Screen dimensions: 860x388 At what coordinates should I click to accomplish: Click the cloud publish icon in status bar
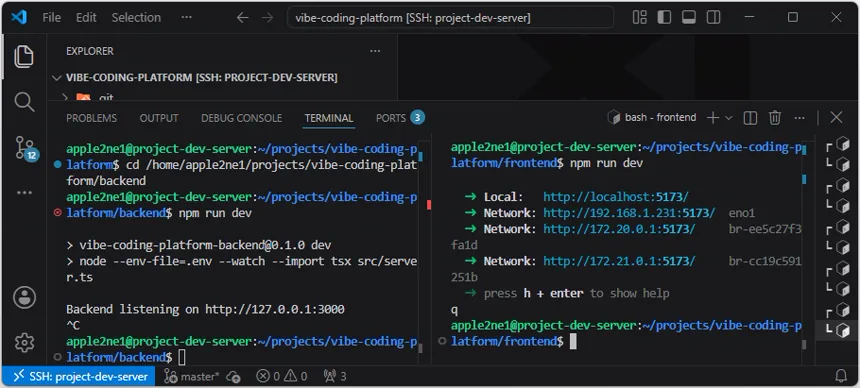pyautogui.click(x=234, y=376)
